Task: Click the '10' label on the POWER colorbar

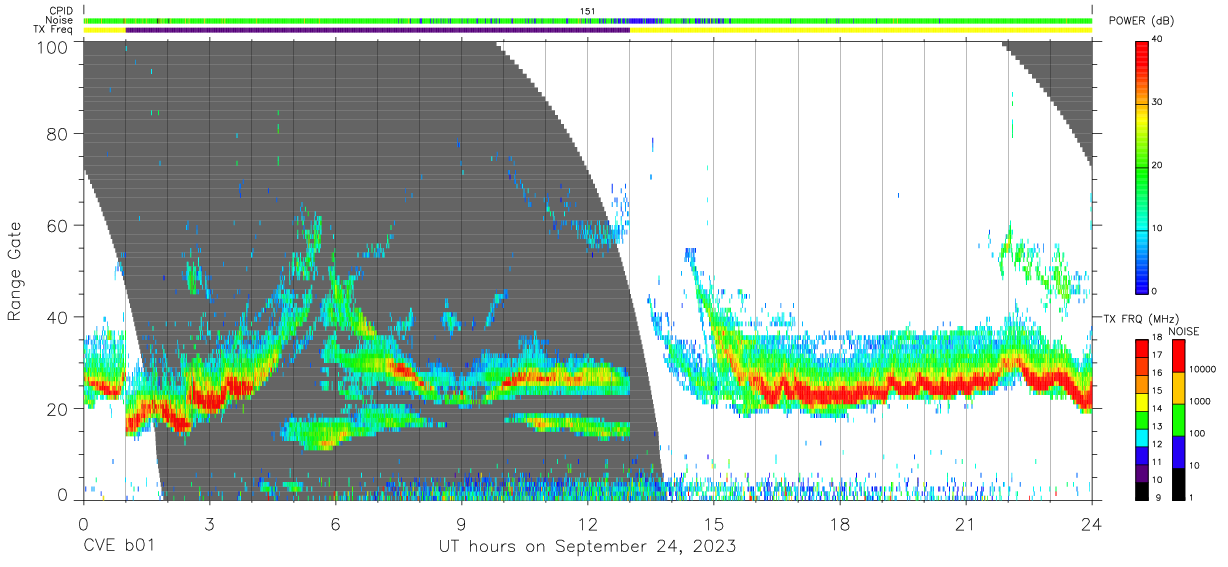Action: pyautogui.click(x=1157, y=228)
